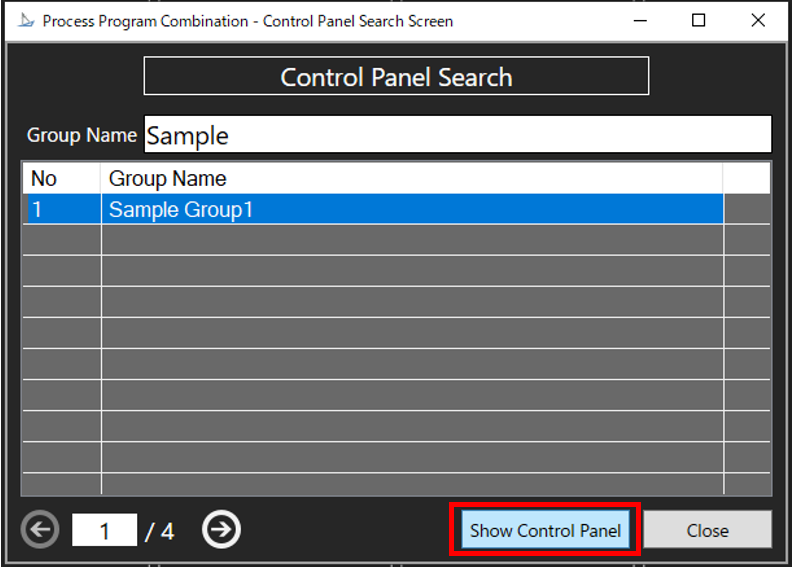Minimize the Control Panel Search window
793x567 pixels.
[x=639, y=21]
